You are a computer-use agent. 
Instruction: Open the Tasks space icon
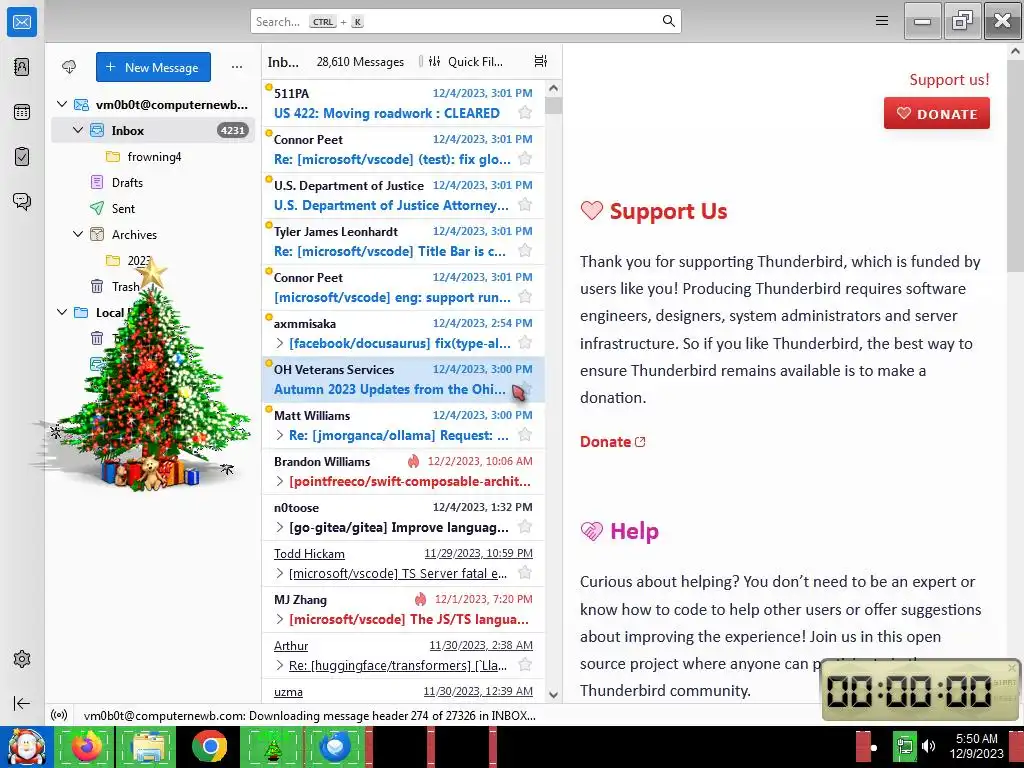pos(22,157)
